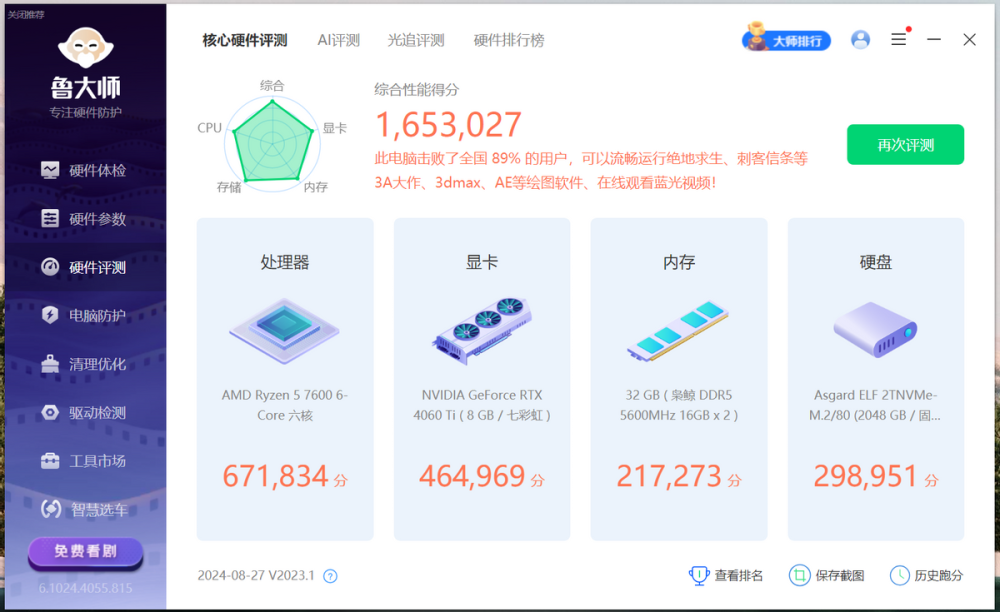
Task: Click the 鲁大师 mascot logo
Action: pos(85,48)
